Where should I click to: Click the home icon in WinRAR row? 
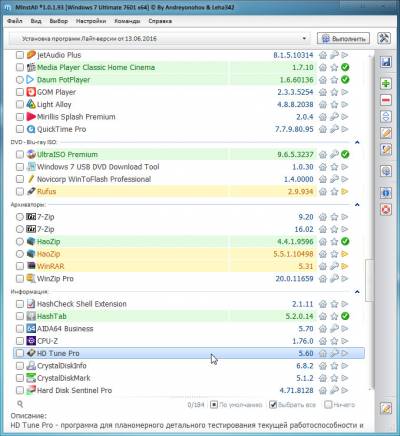click(323, 266)
